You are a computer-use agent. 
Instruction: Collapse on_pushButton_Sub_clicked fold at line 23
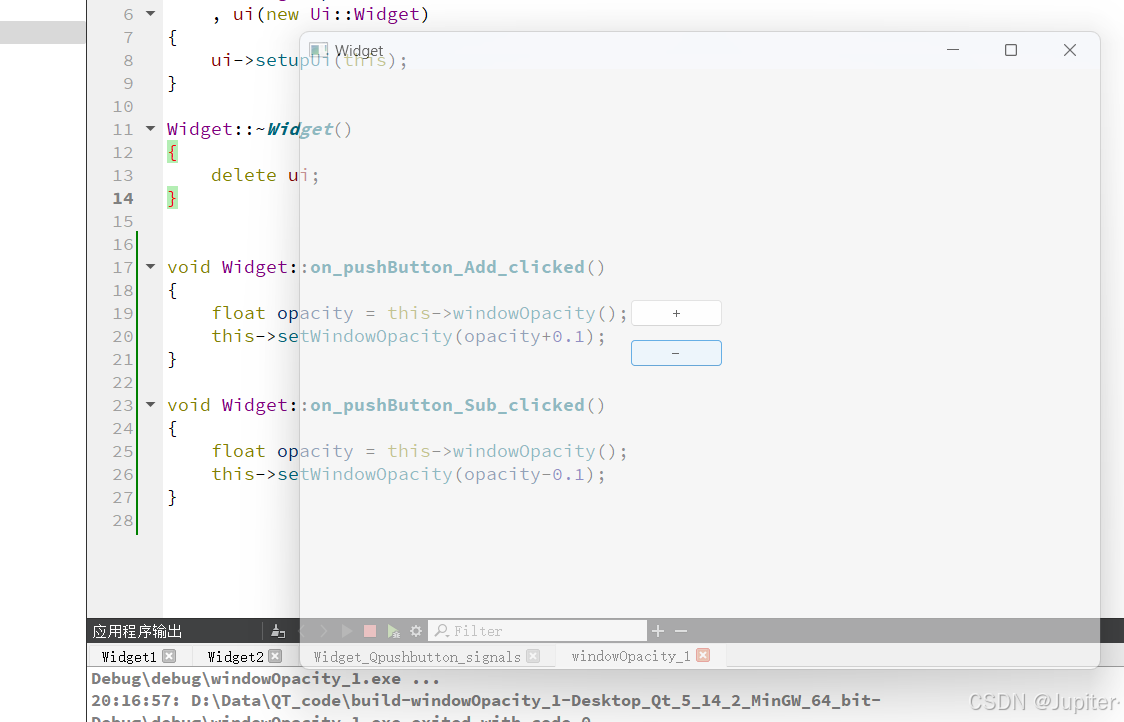151,405
